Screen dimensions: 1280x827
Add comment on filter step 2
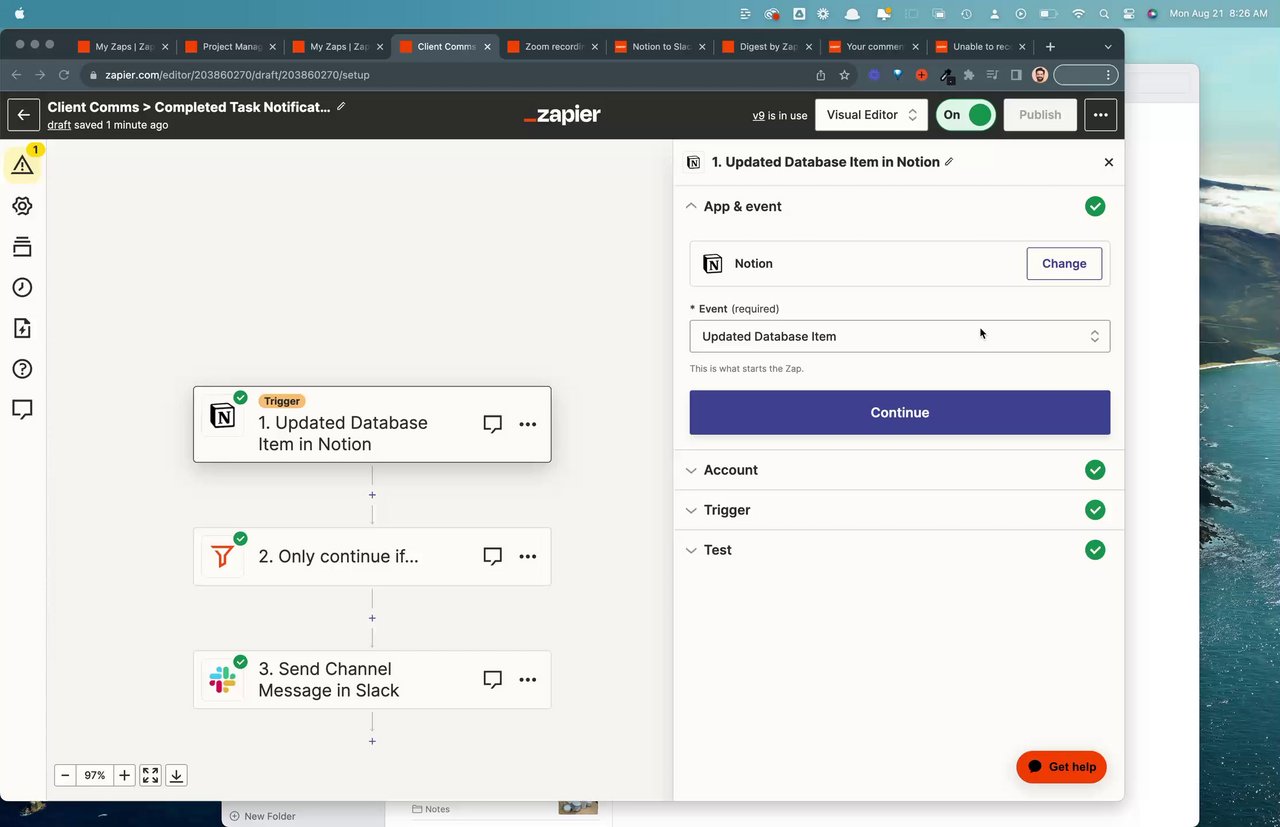[492, 556]
